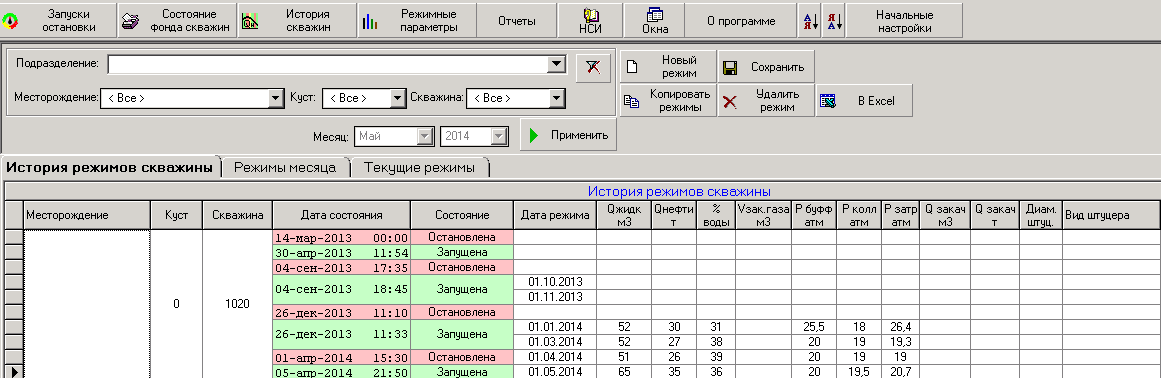This screenshot has width=1164, height=383.
Task: Select the 05-апр-2014 21:50 date cell
Action: 341,371
